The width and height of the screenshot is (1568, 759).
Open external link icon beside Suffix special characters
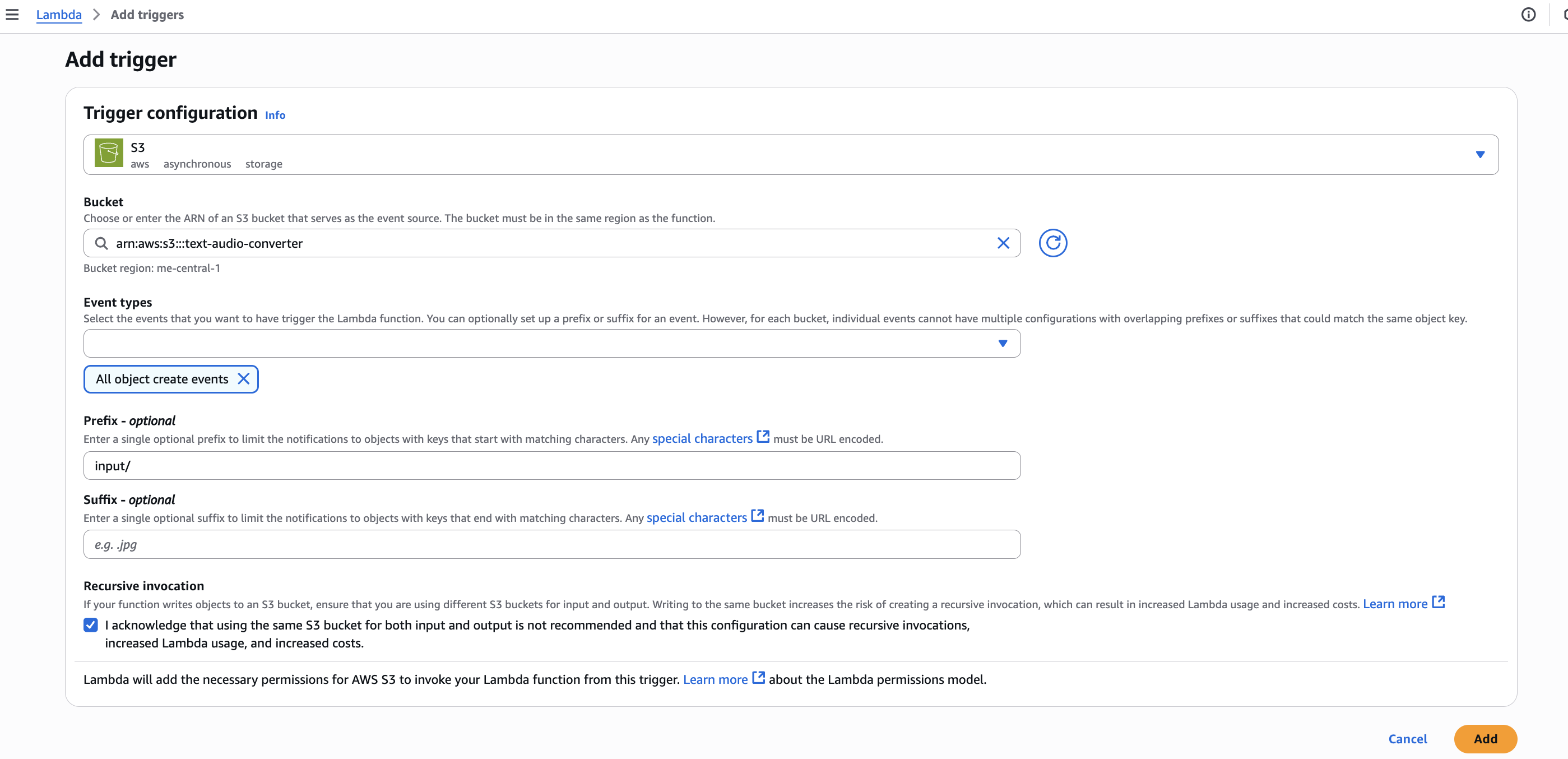click(757, 516)
